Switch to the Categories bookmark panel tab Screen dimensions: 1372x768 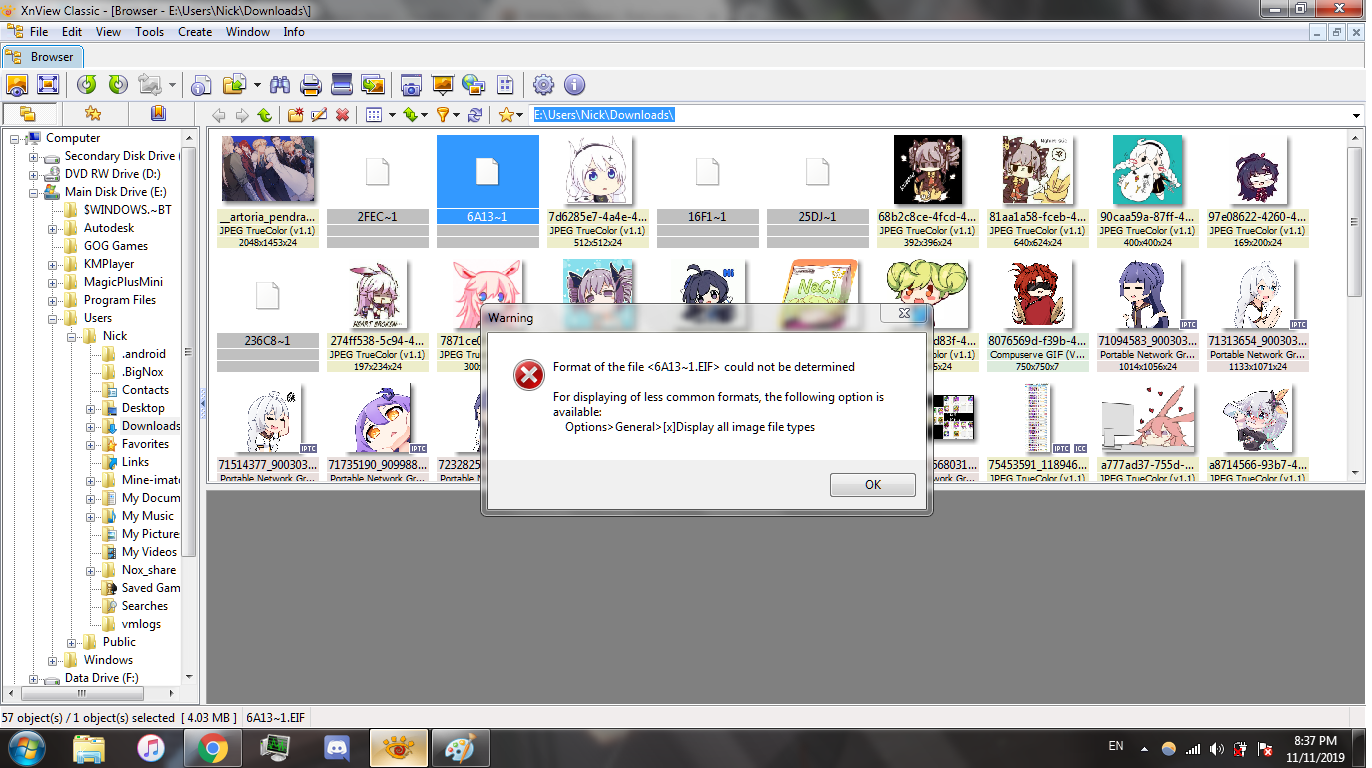(x=158, y=114)
